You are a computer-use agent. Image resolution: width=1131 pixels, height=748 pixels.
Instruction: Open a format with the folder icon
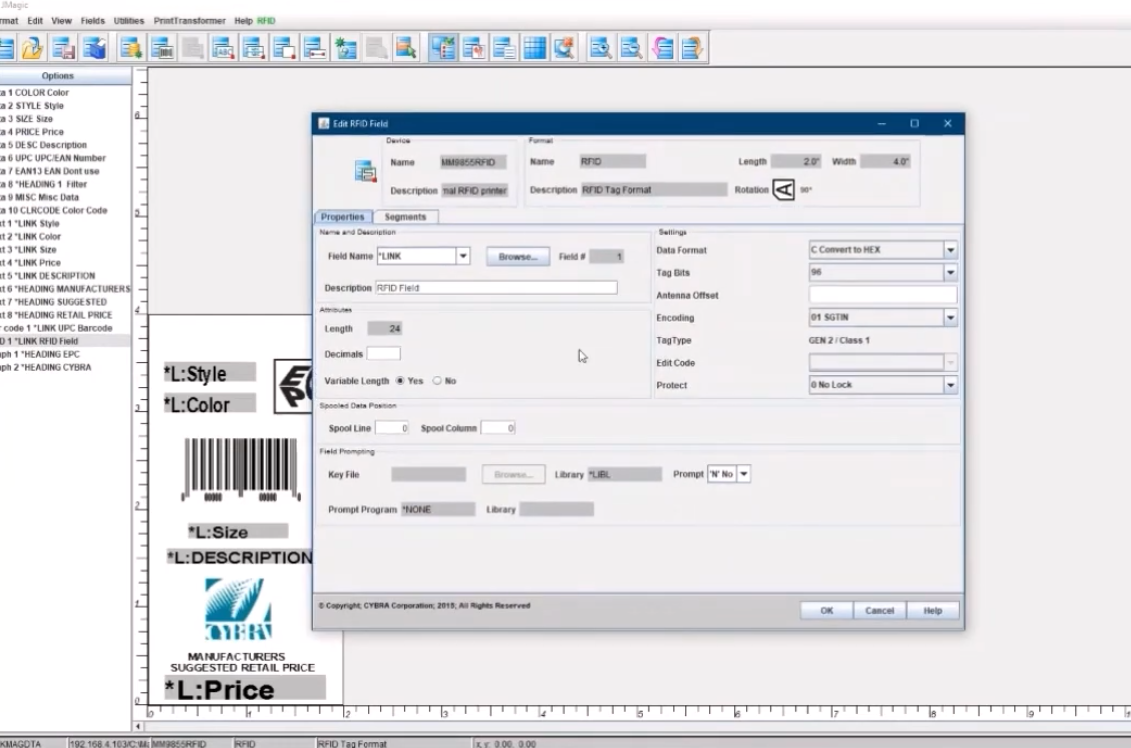(x=32, y=48)
